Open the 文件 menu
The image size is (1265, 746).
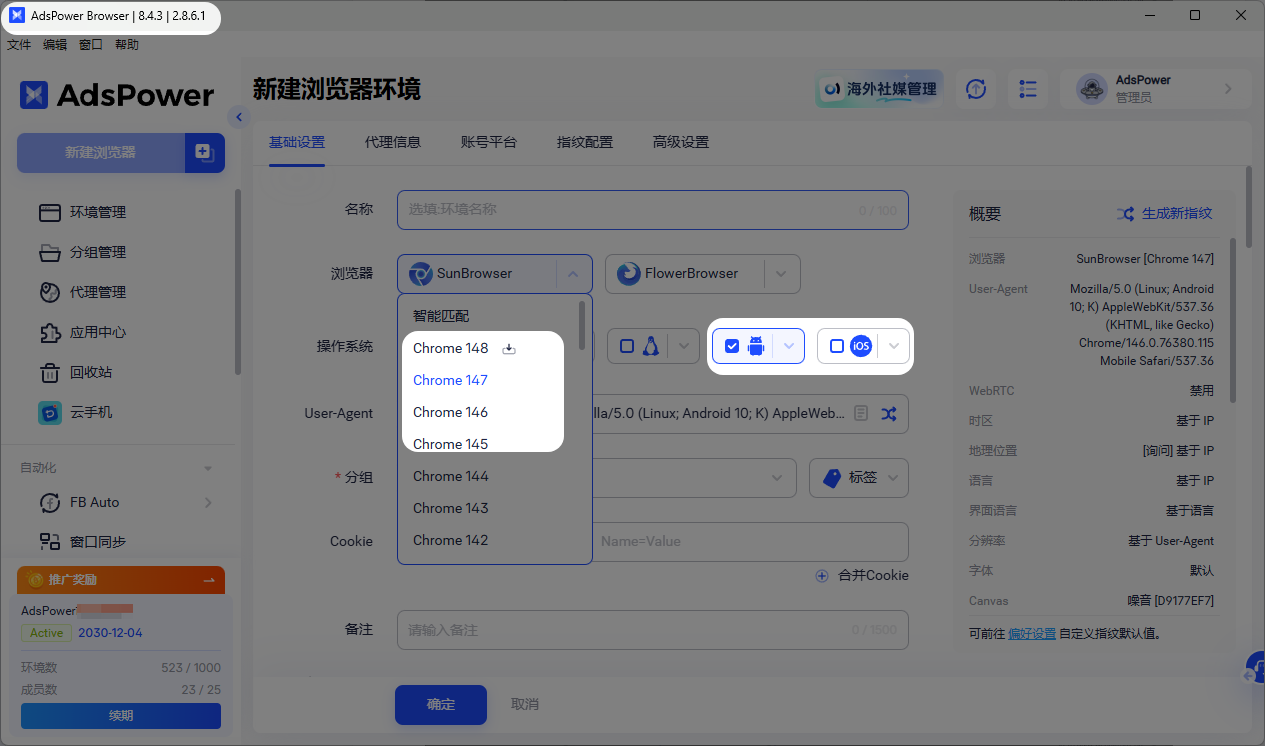click(x=19, y=44)
